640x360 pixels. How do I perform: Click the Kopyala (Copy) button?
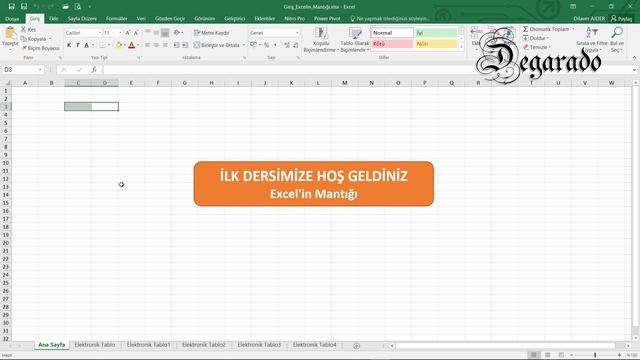(x=33, y=39)
